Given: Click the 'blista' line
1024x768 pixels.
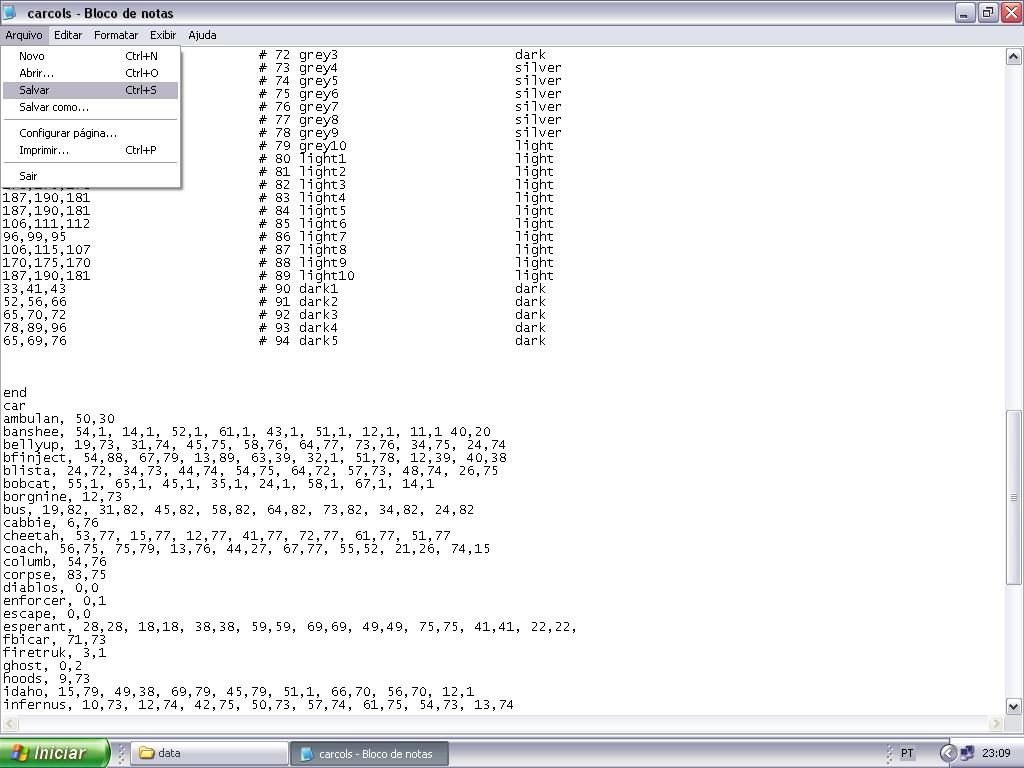Looking at the screenshot, I should pyautogui.click(x=251, y=471).
